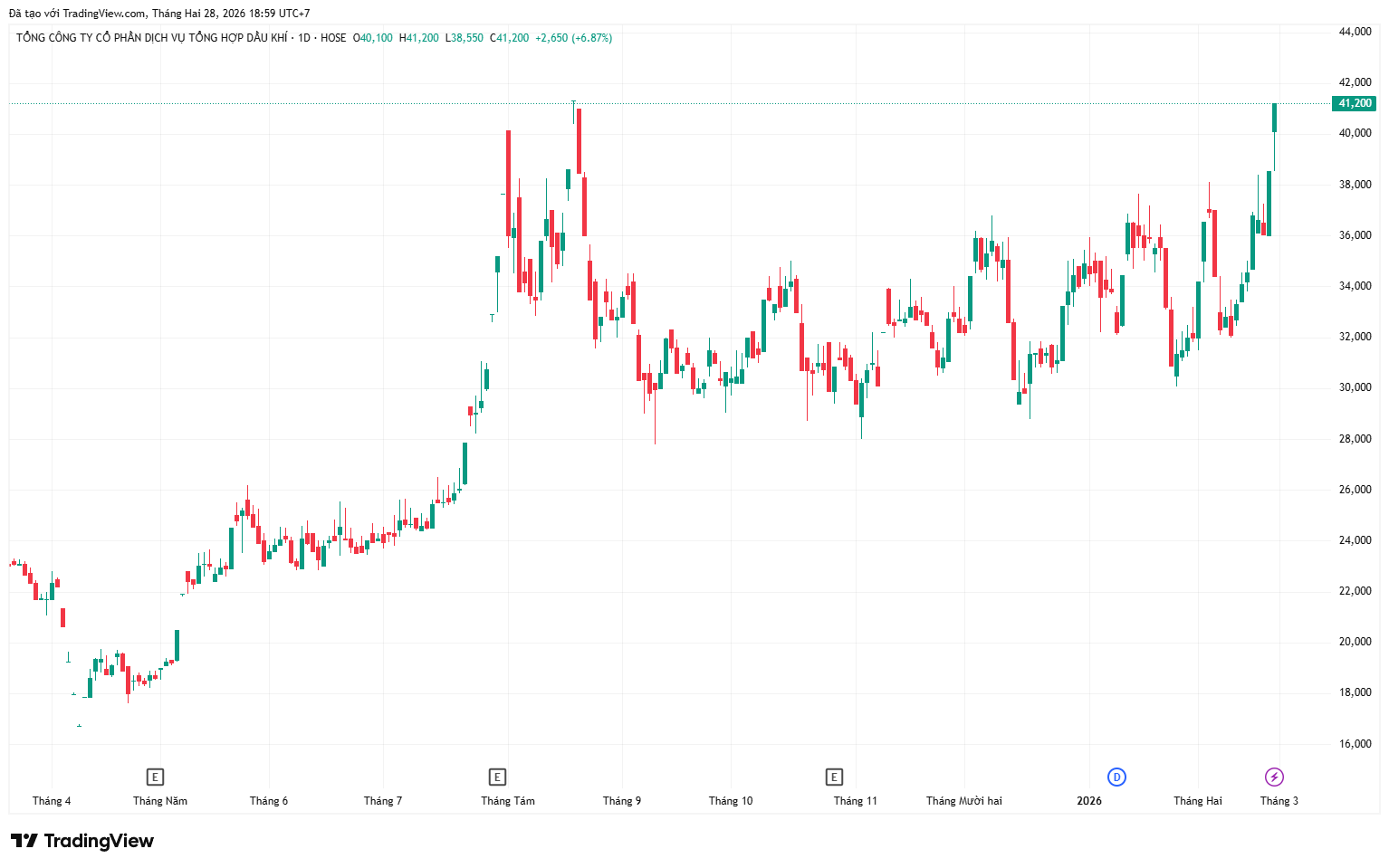Click the bold 2026 time axis label
The width and height of the screenshot is (1389, 868).
pyautogui.click(x=1089, y=801)
